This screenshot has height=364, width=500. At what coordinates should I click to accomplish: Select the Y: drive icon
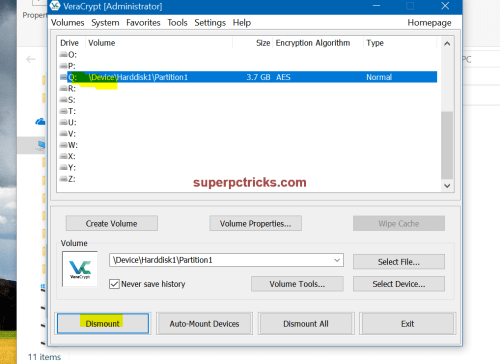[x=63, y=167]
